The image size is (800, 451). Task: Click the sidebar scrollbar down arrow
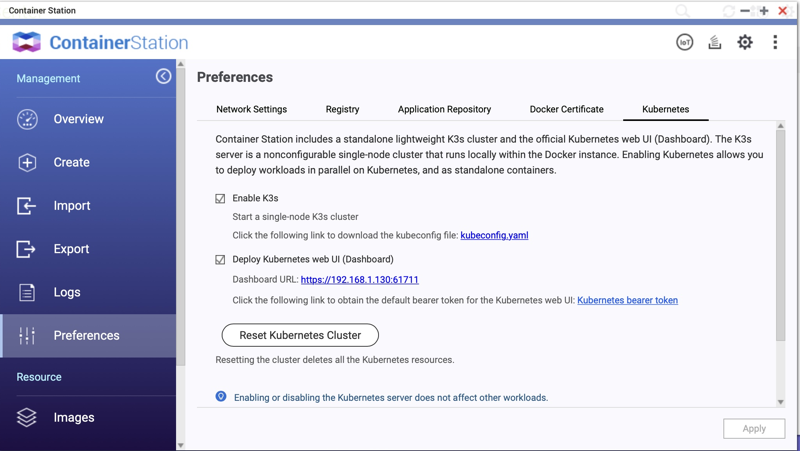coord(181,445)
